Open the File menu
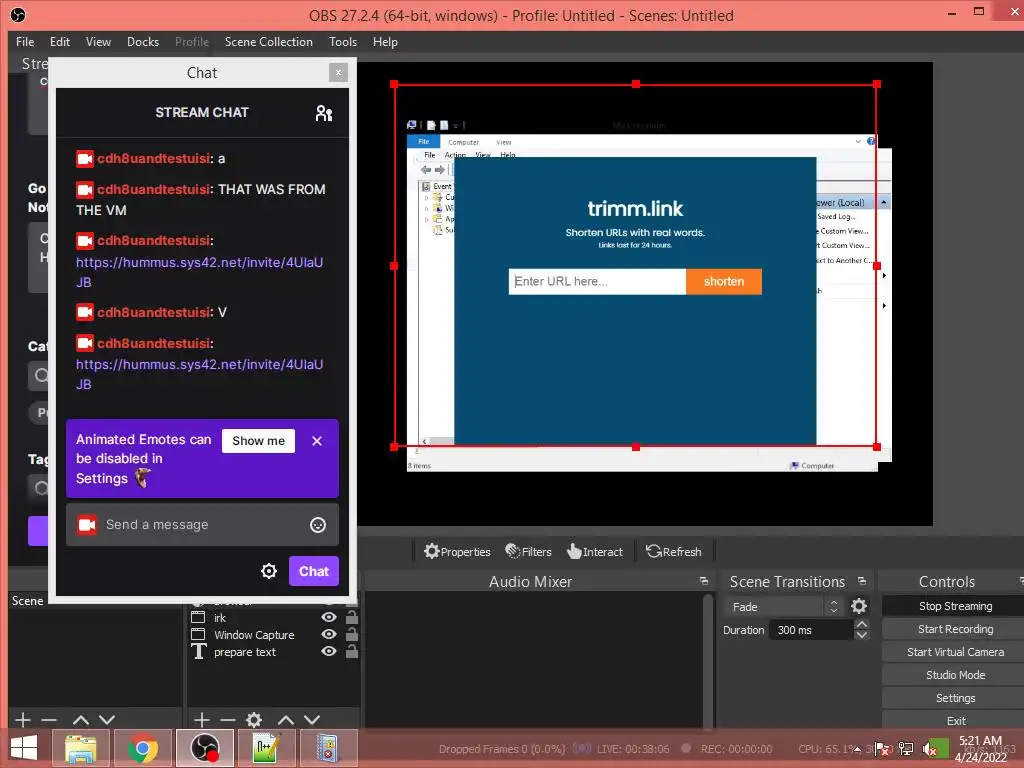 tap(25, 42)
